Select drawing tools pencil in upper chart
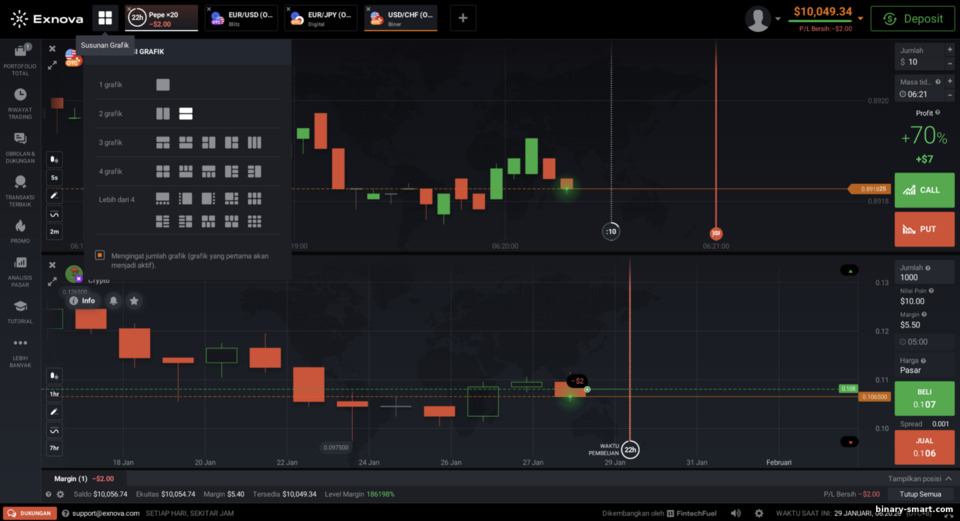Viewport: 960px width, 521px height. pos(54,196)
